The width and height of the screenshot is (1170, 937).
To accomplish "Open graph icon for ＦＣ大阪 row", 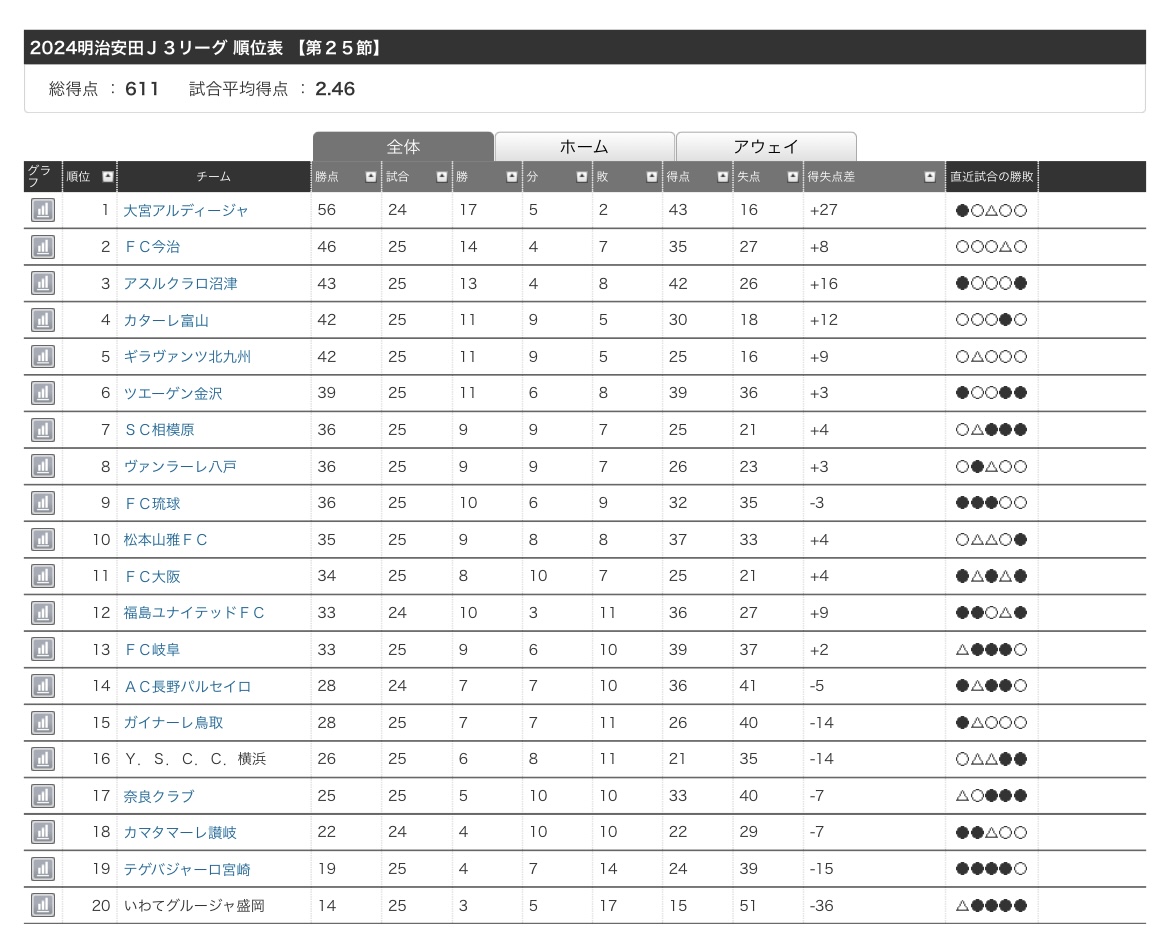I will coord(43,576).
